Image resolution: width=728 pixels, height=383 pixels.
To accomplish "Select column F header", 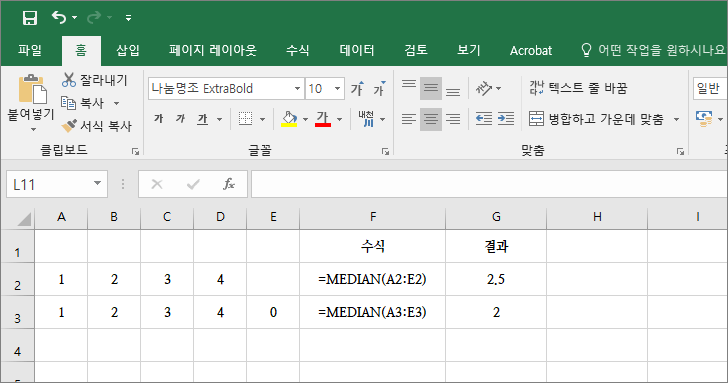I will [x=372, y=217].
